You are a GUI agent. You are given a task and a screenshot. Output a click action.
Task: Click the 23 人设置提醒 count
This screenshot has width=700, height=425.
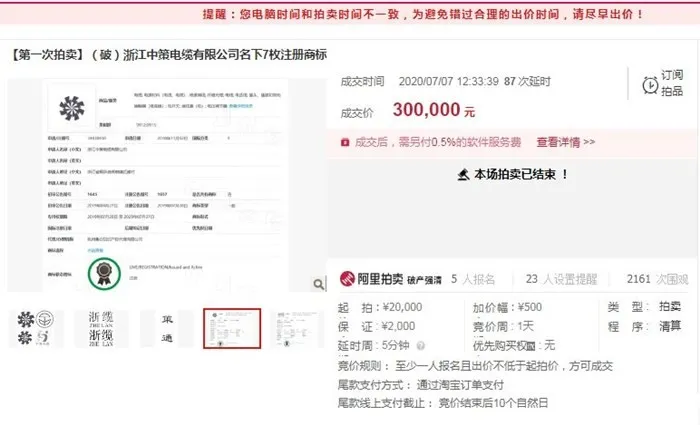(x=561, y=279)
